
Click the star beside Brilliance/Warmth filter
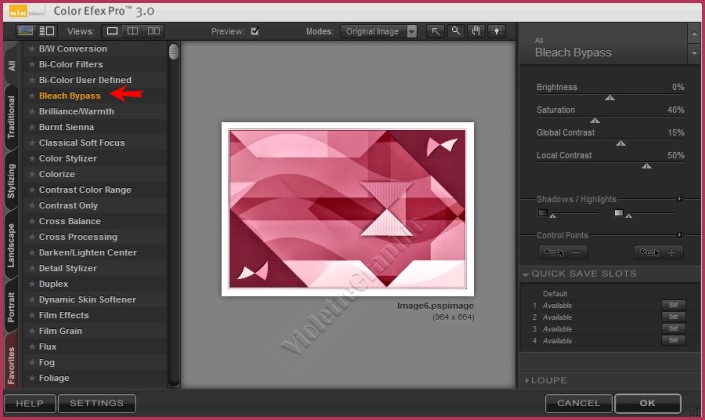point(32,112)
